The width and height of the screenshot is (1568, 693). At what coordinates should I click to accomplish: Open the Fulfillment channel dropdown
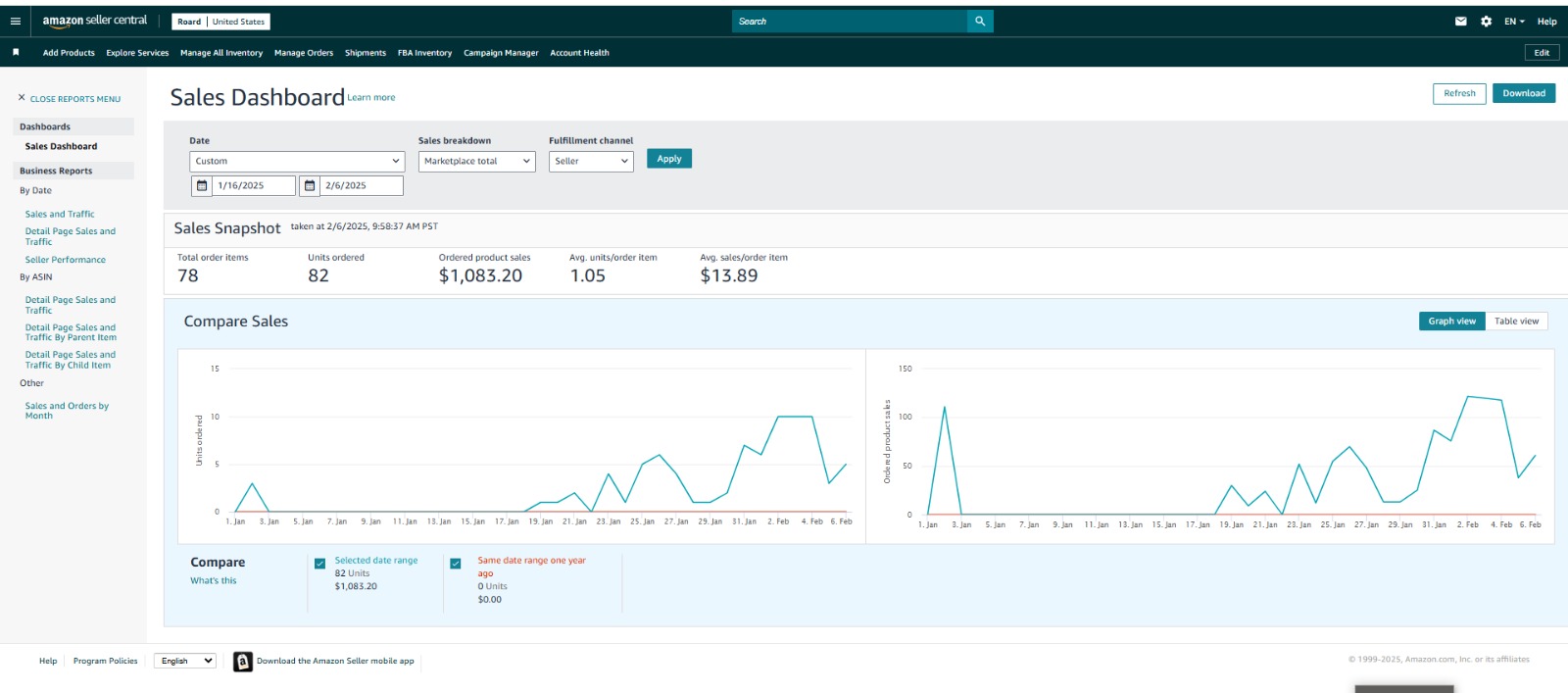pyautogui.click(x=591, y=161)
